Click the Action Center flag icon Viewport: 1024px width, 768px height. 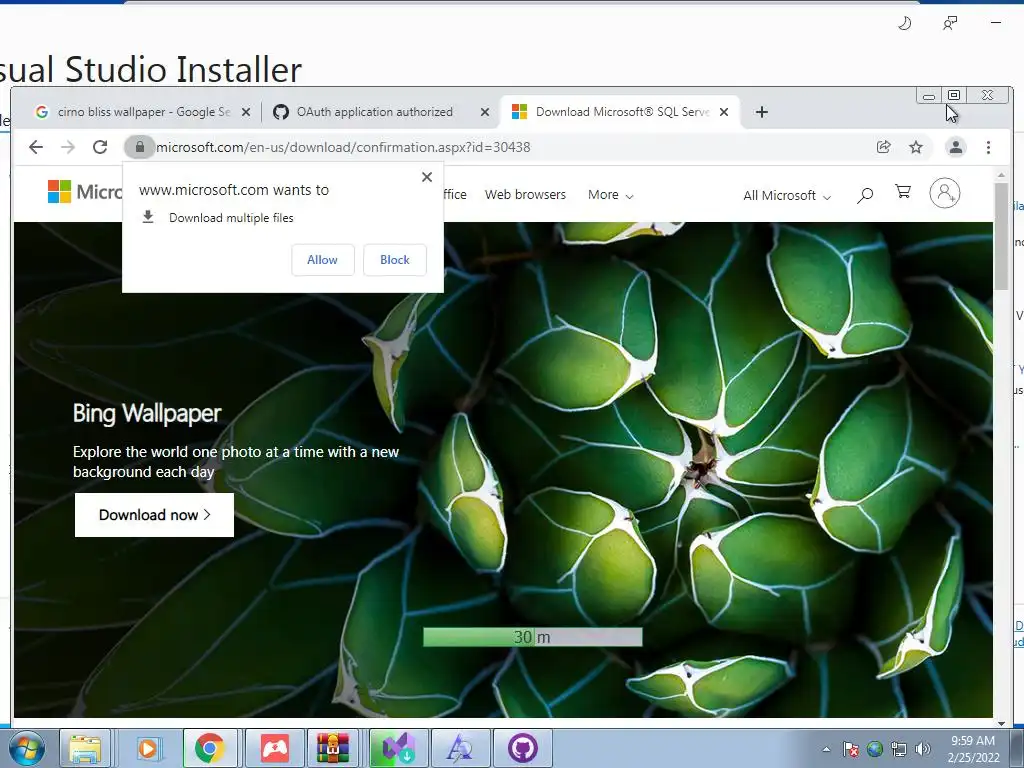click(851, 749)
